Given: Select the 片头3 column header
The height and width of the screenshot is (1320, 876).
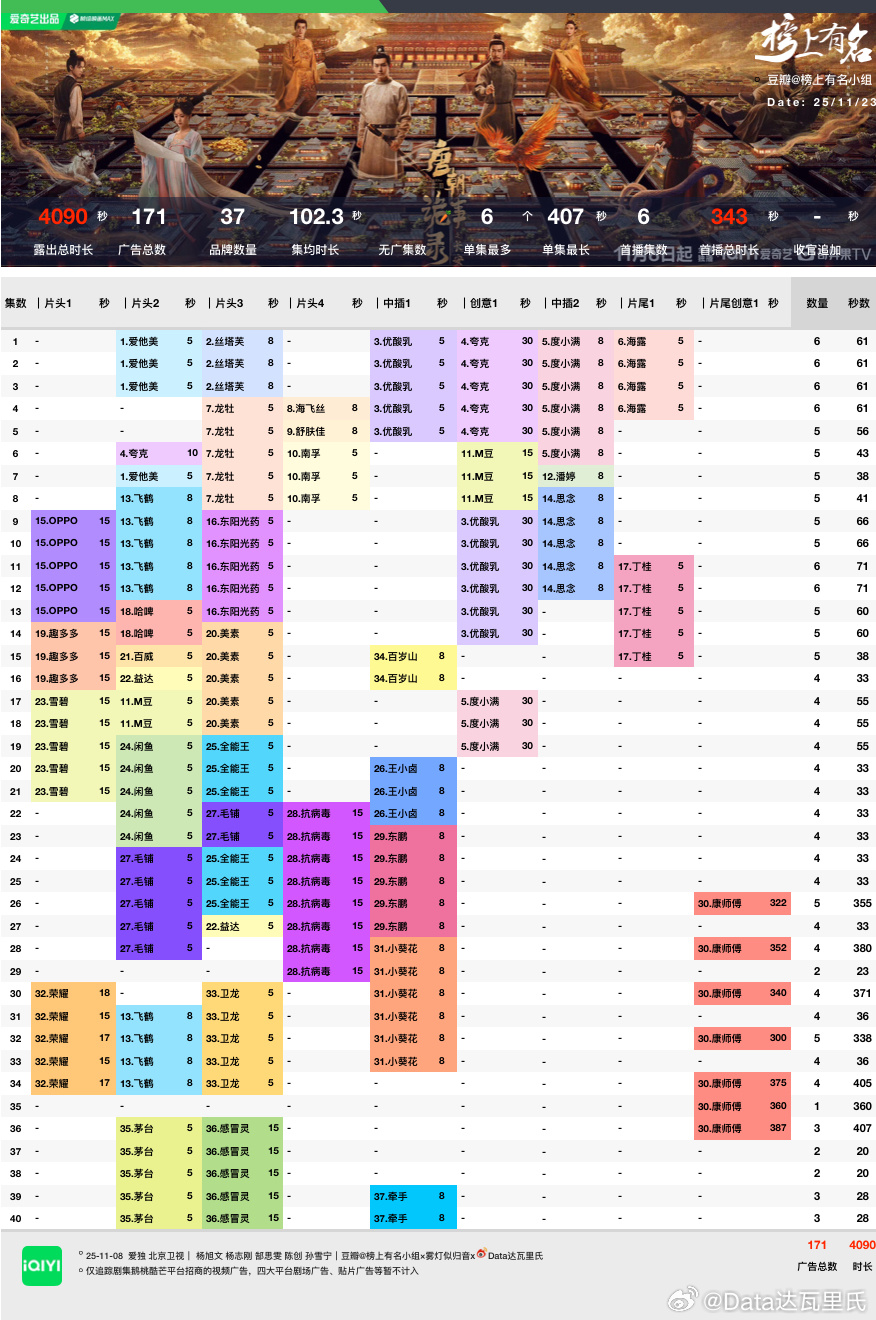Looking at the screenshot, I should point(225,302).
